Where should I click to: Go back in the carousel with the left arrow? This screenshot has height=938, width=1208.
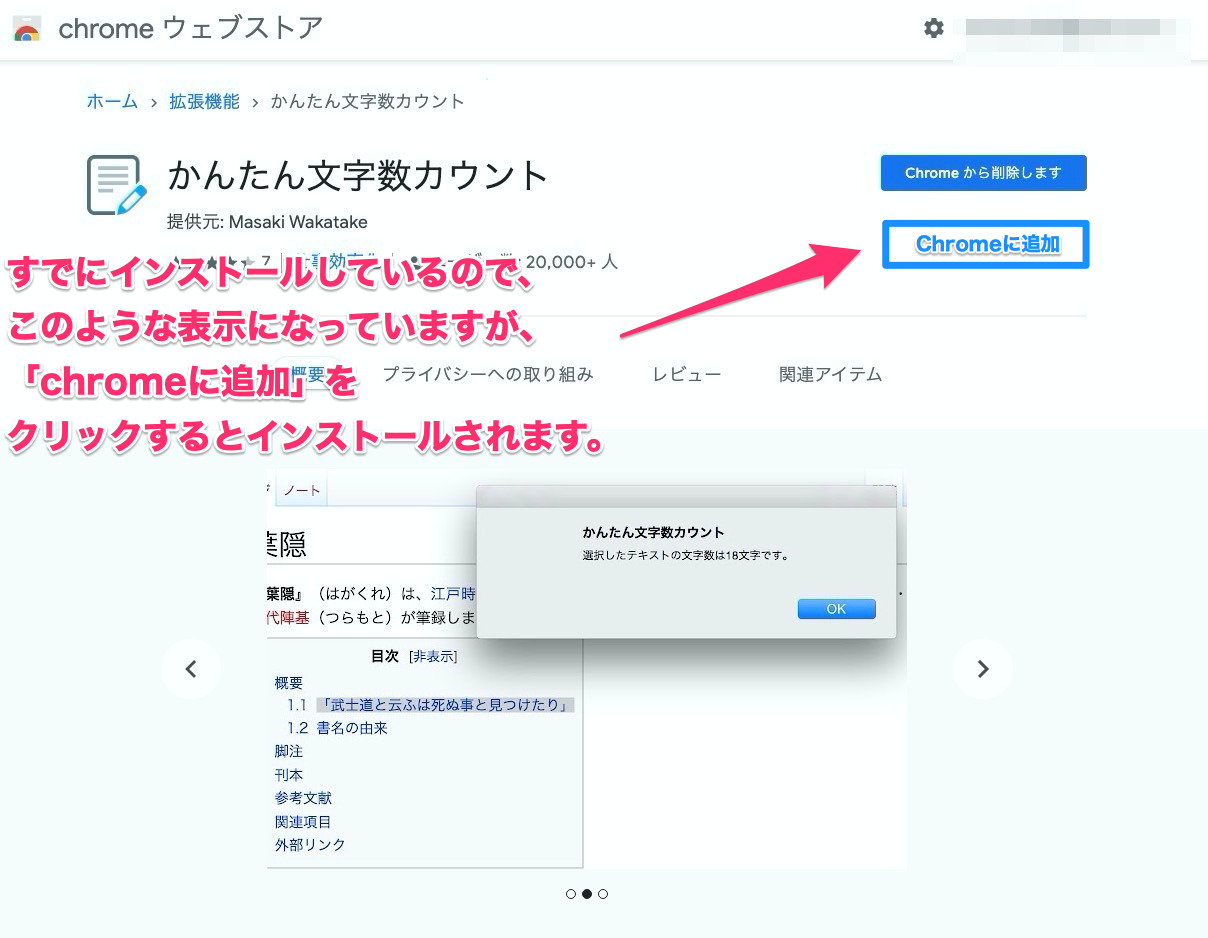point(191,669)
